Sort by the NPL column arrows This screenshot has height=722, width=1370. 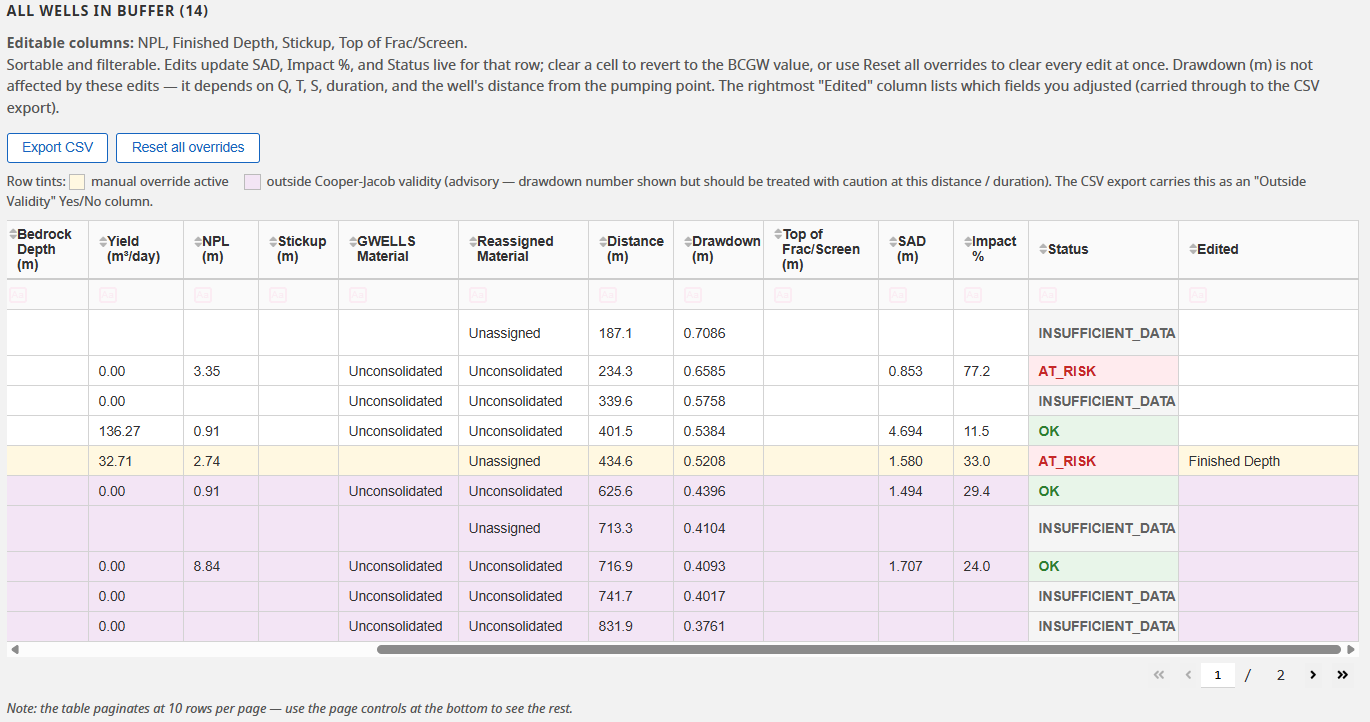pos(197,241)
